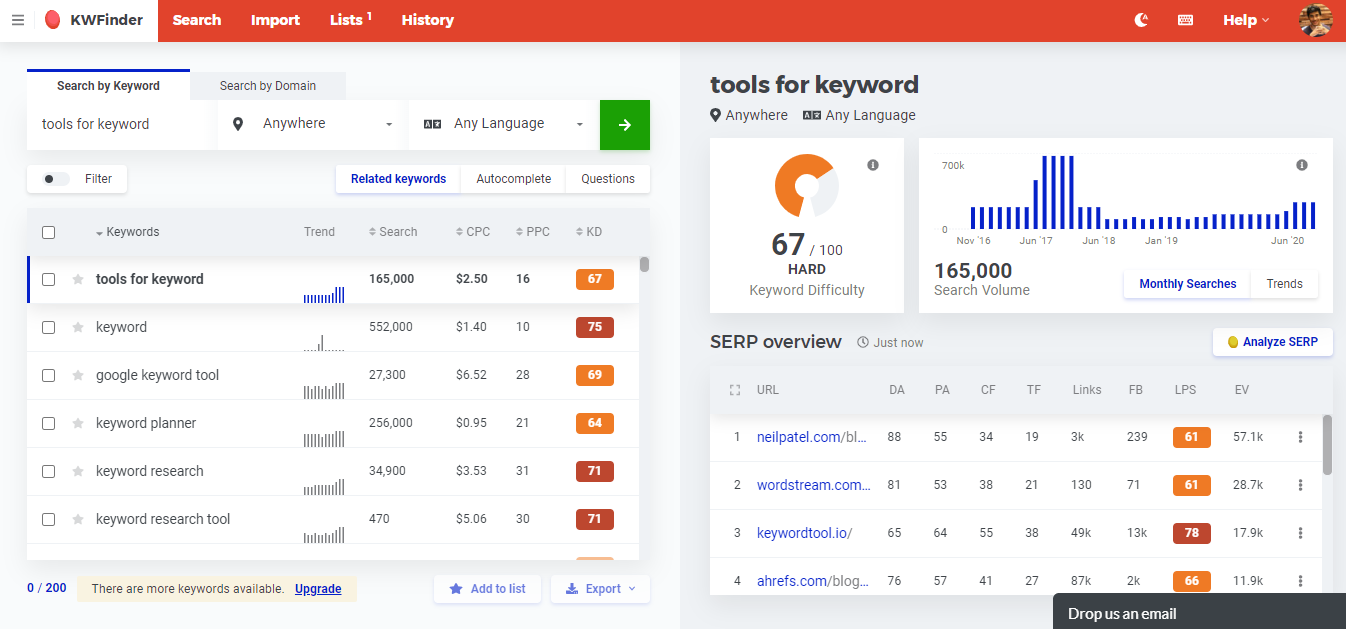The height and width of the screenshot is (629, 1346).
Task: Go to the Search menu
Action: pos(197,20)
